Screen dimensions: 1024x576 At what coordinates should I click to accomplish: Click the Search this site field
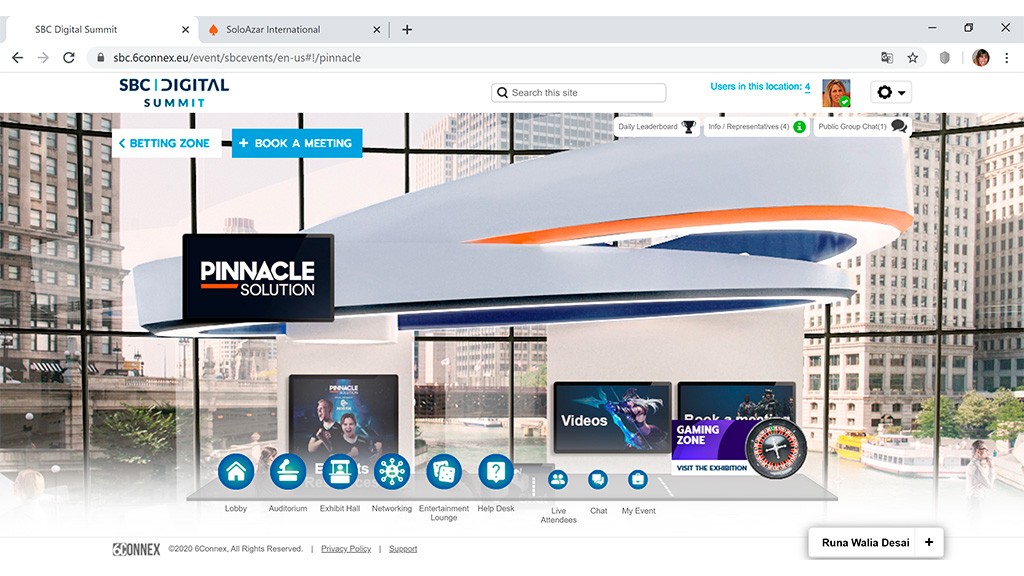click(579, 93)
